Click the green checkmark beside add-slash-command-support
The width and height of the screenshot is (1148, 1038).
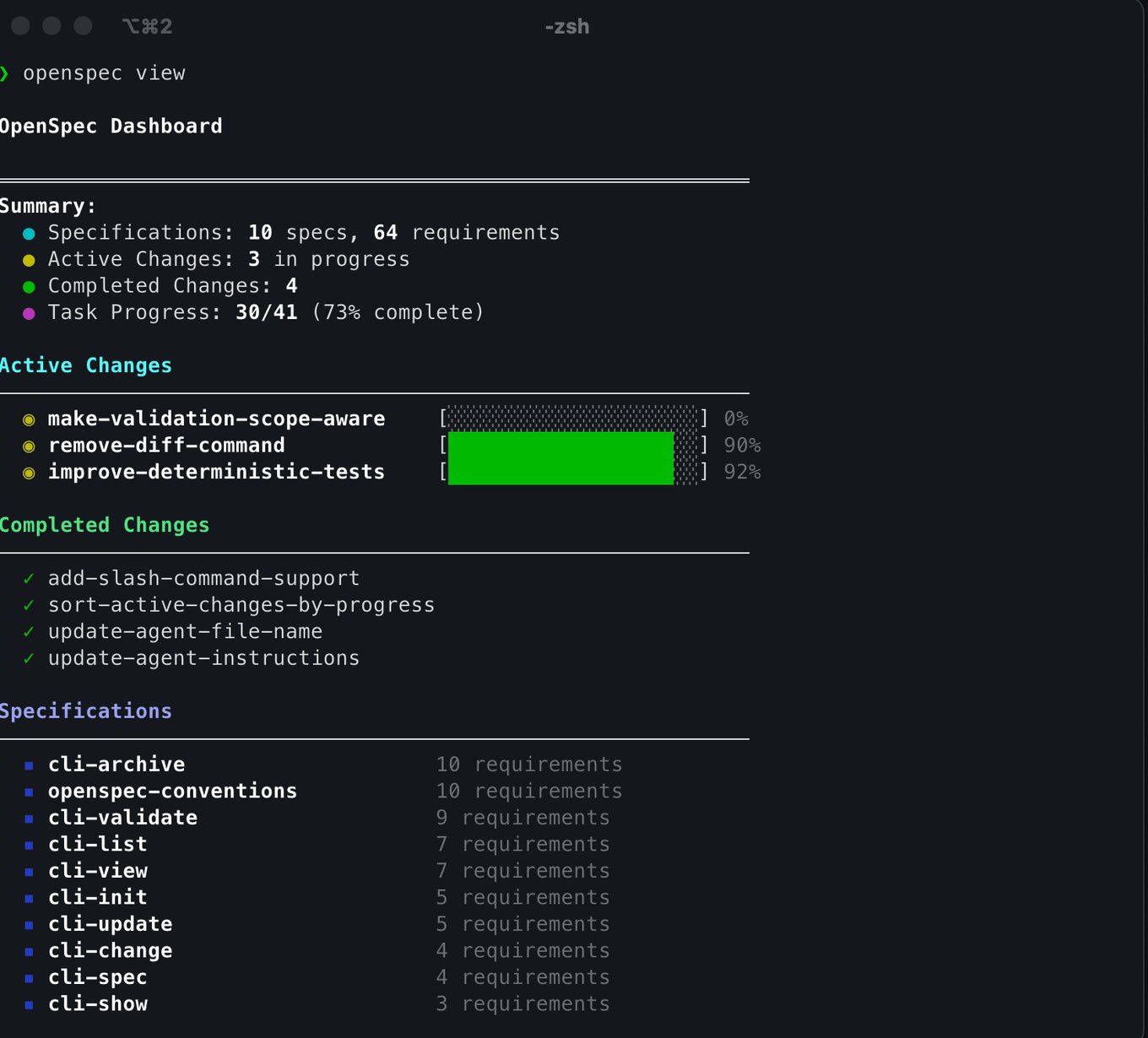28,578
